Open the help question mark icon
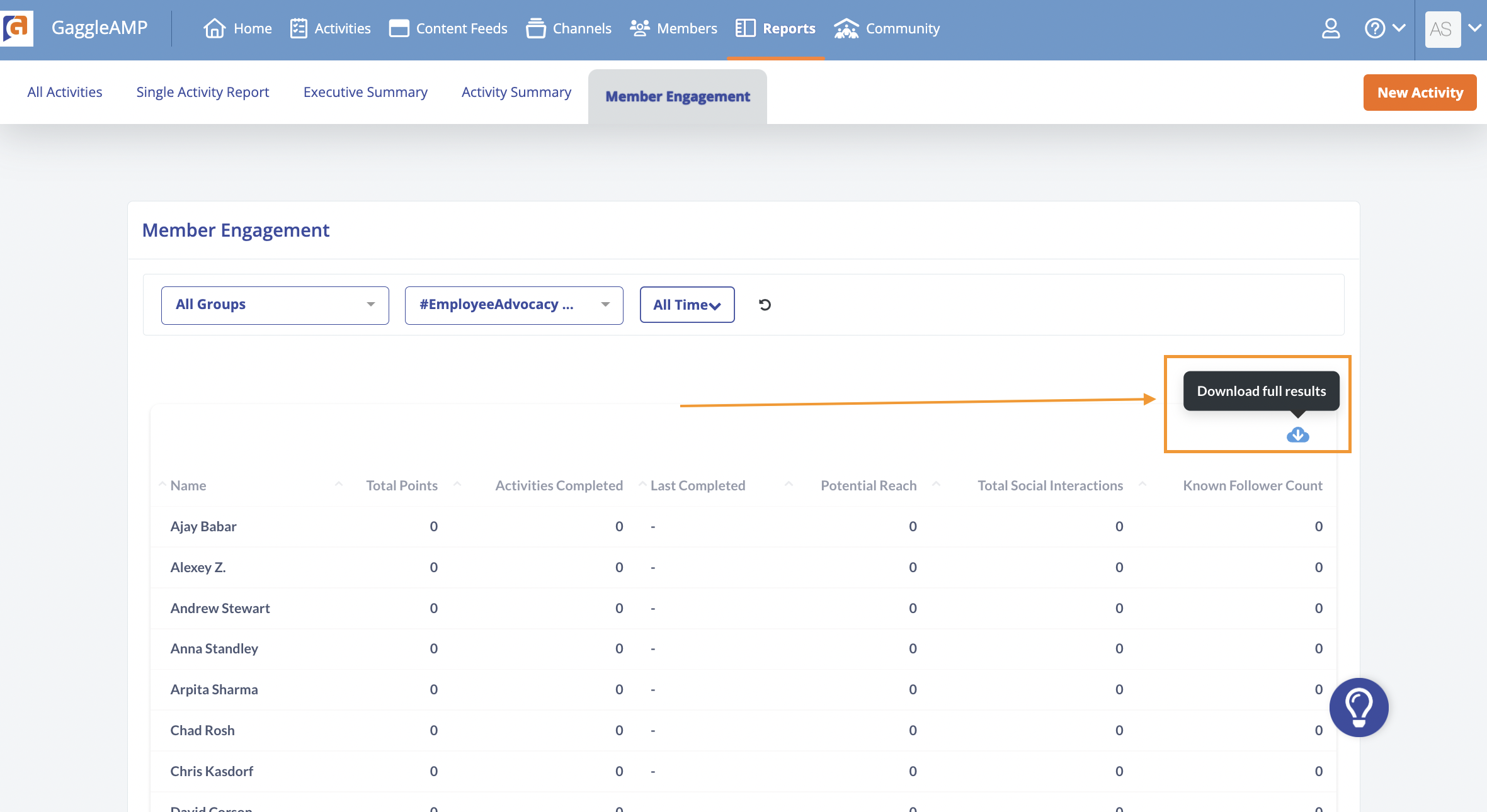The image size is (1487, 812). tap(1374, 28)
